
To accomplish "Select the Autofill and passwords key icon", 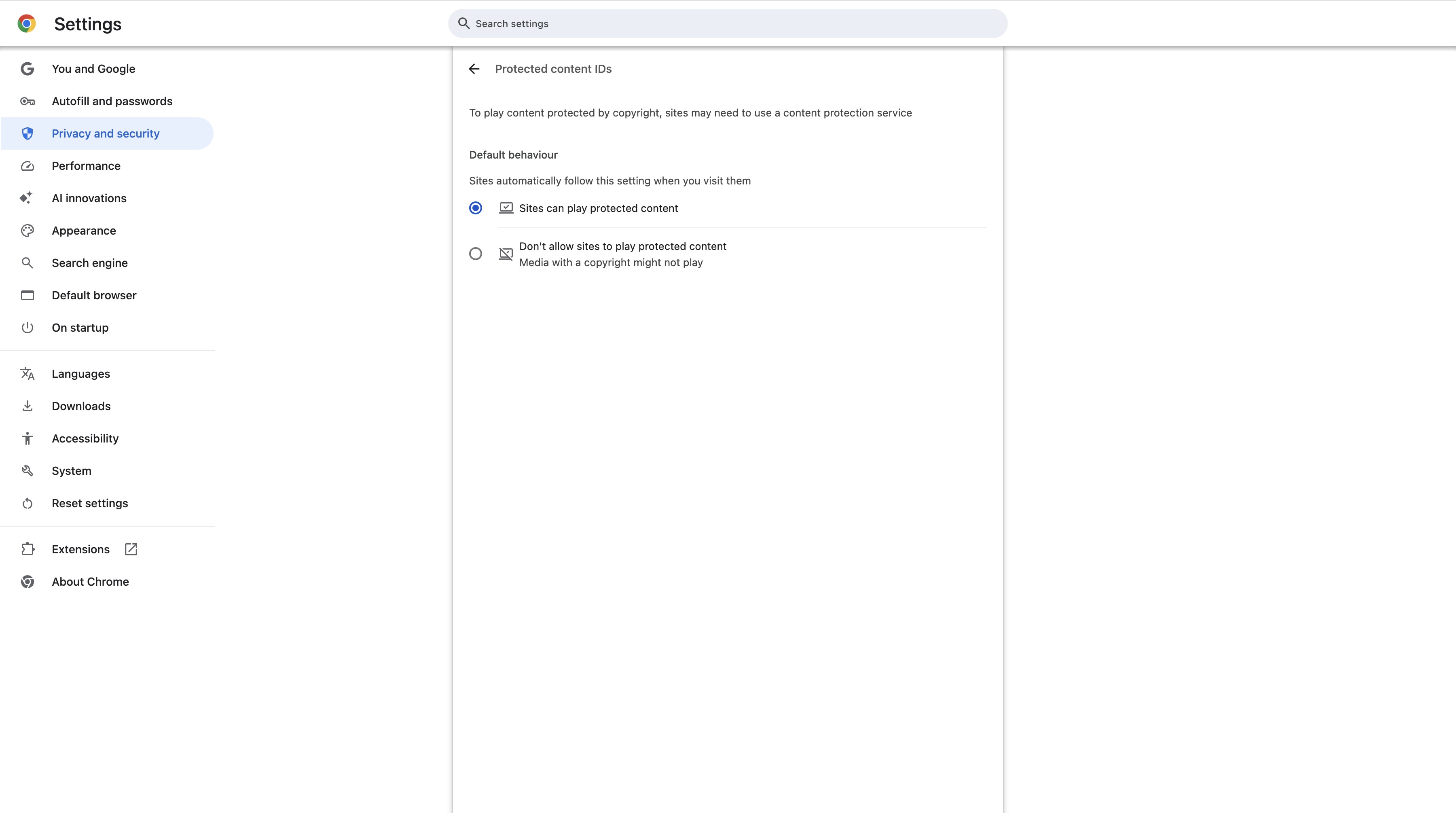I will [27, 101].
